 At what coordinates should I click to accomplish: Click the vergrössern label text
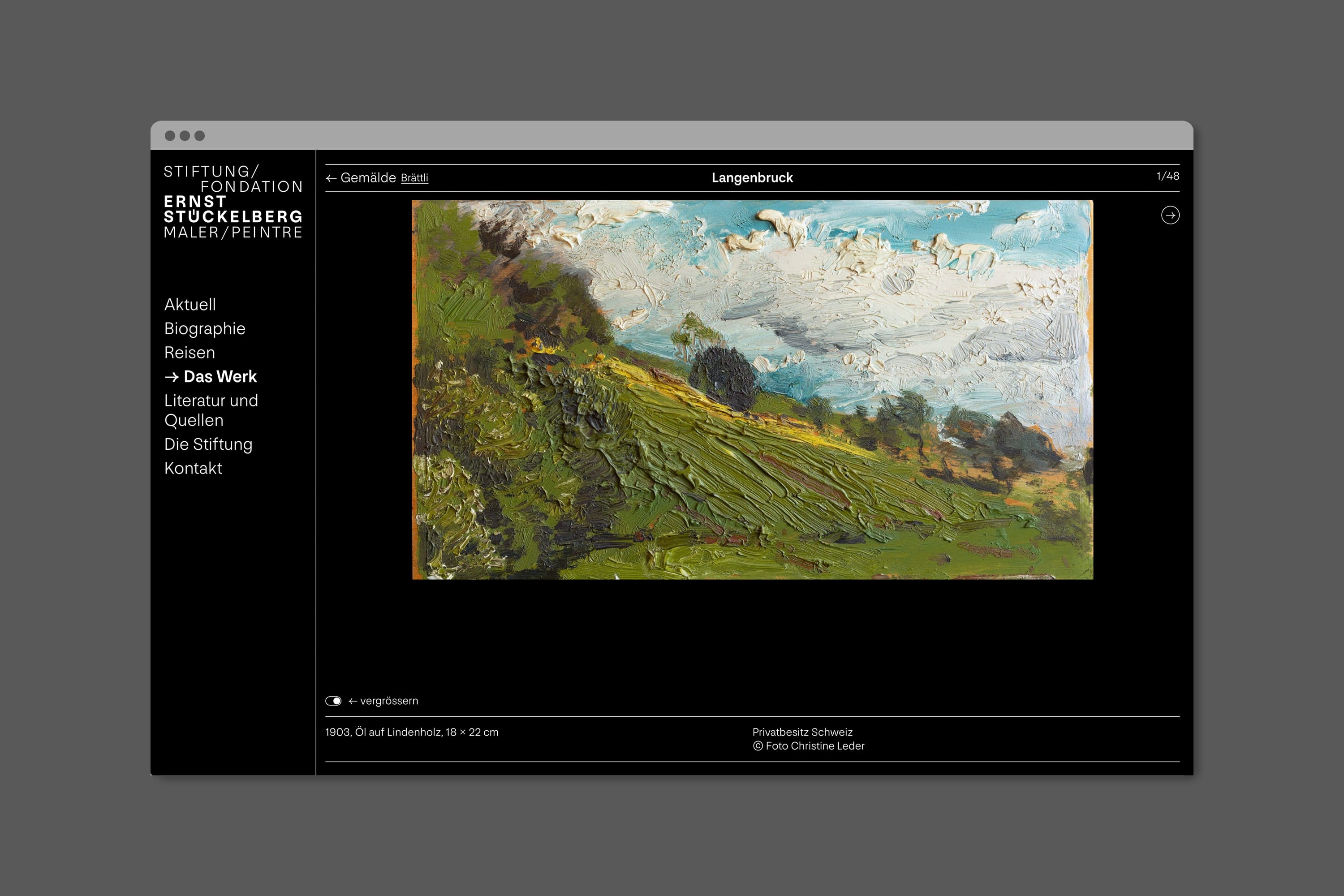(x=388, y=701)
